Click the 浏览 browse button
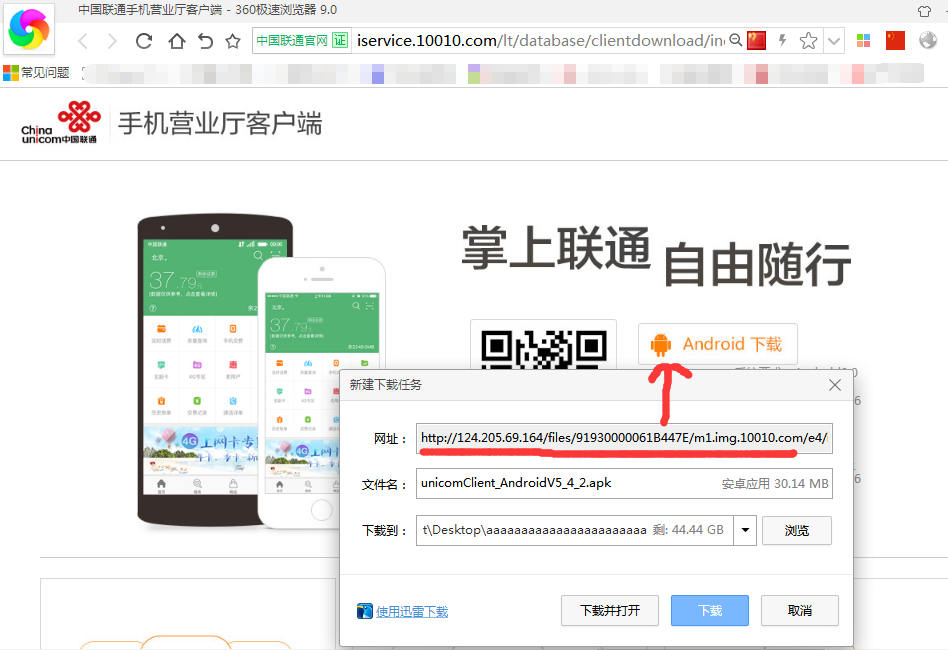The height and width of the screenshot is (650, 948). (x=797, y=530)
